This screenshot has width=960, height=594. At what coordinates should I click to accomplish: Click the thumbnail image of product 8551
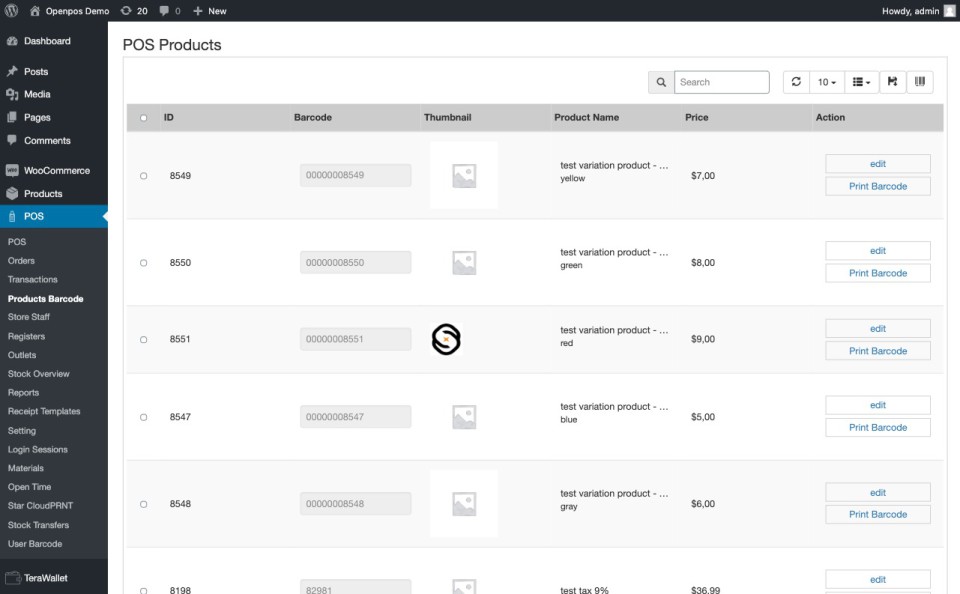pos(446,340)
